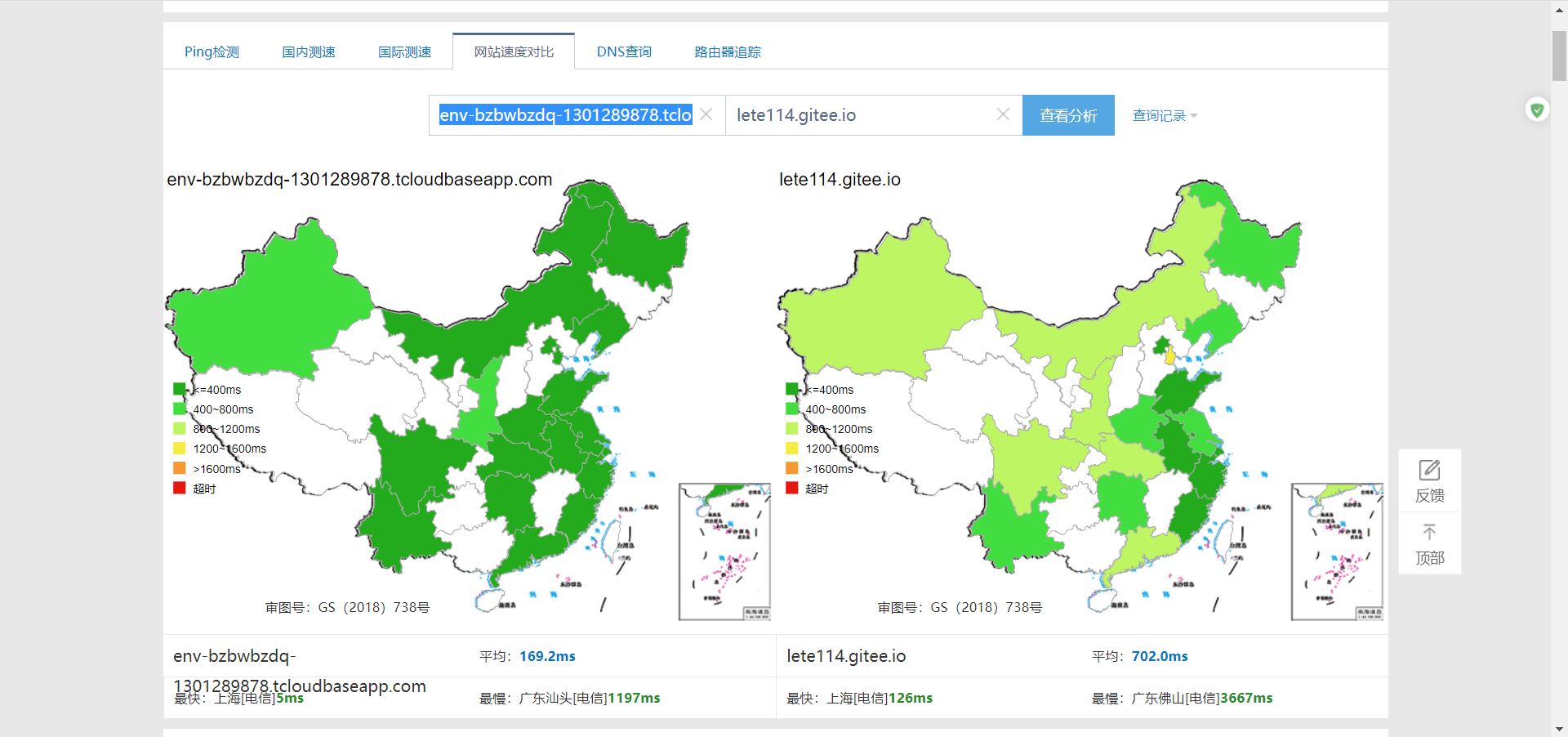Viewport: 1568px width, 737px height.
Task: Click the South China Sea inset on left map
Action: pos(724,552)
